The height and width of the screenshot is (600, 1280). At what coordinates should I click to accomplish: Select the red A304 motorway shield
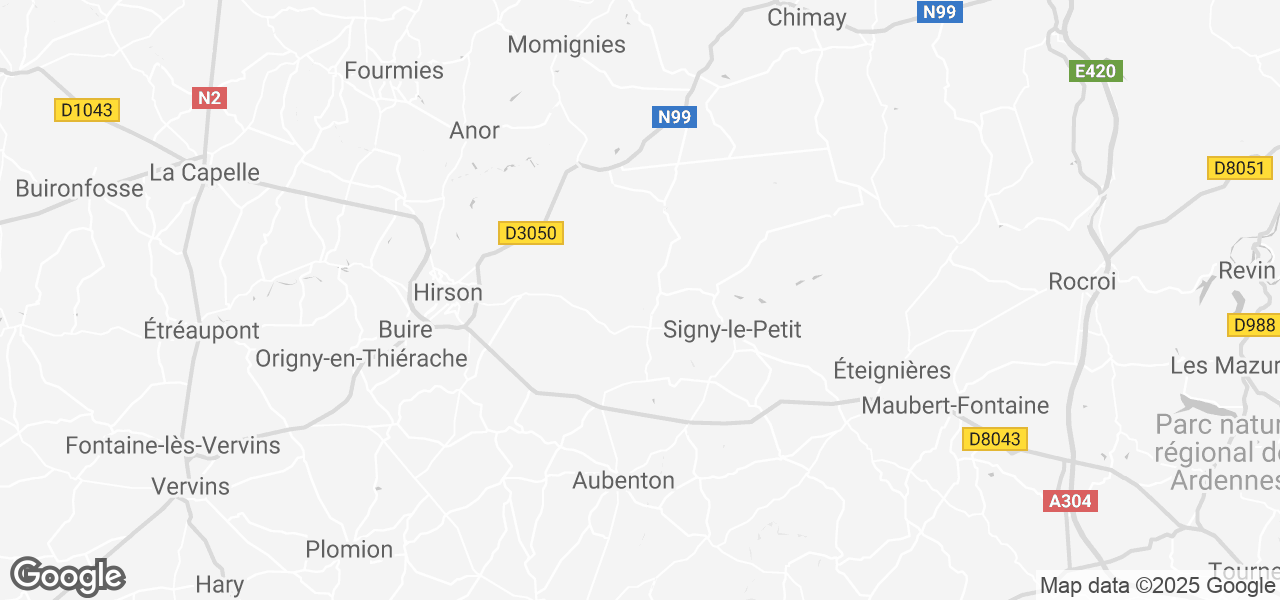tap(1070, 501)
